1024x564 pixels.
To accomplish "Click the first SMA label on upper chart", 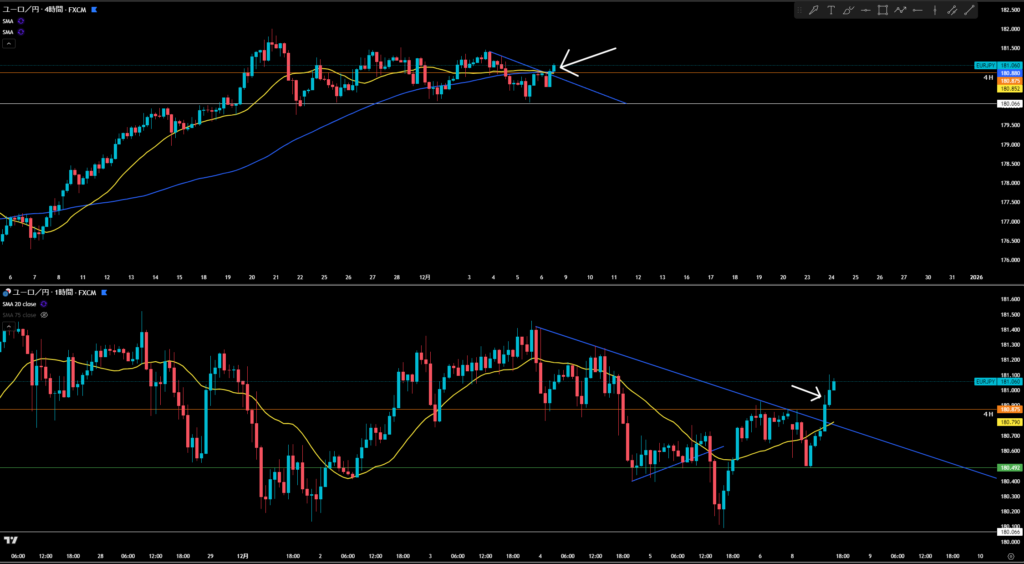I will pos(8,20).
